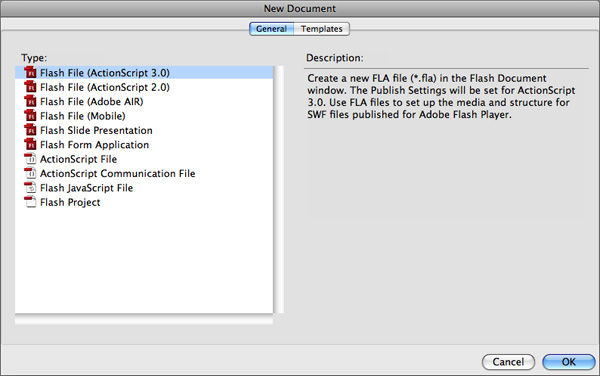
Task: Click the Flash File (Adobe AIR) icon
Action: click(x=30, y=101)
